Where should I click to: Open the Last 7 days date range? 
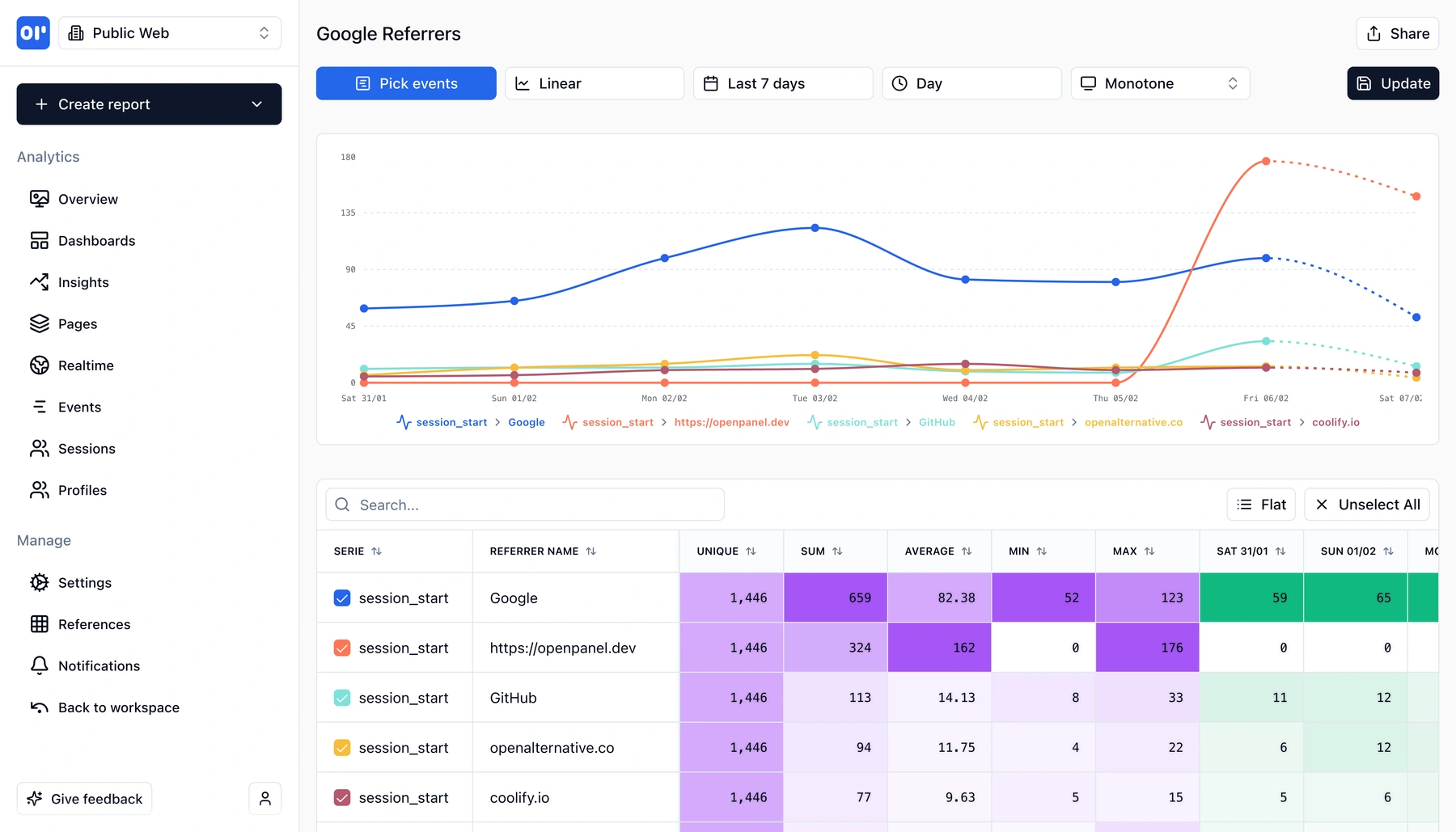[x=781, y=82]
